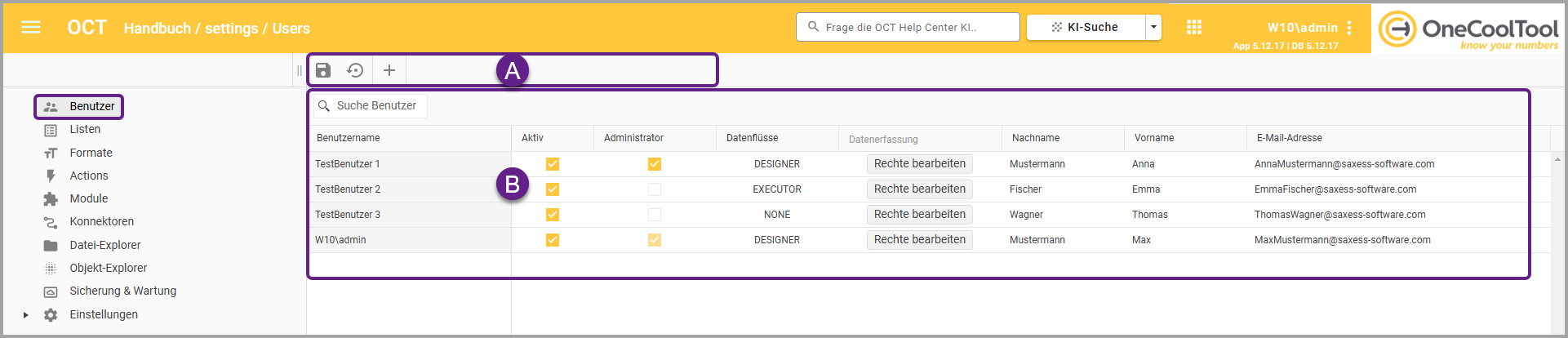The width and height of the screenshot is (1568, 338).
Task: Open Sicherung & Wartung in sidebar
Action: coord(122,291)
